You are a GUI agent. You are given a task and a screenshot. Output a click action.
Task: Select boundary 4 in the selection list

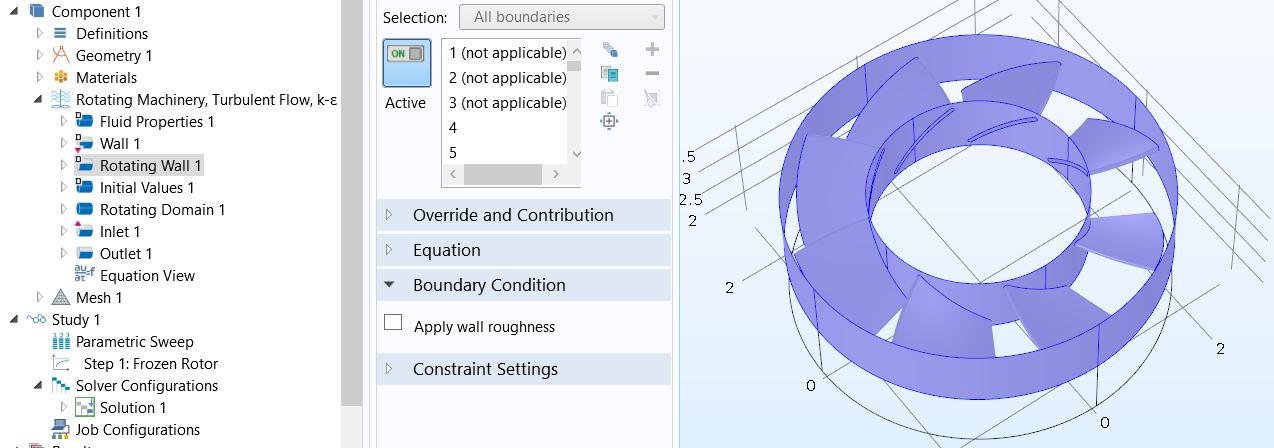[453, 128]
